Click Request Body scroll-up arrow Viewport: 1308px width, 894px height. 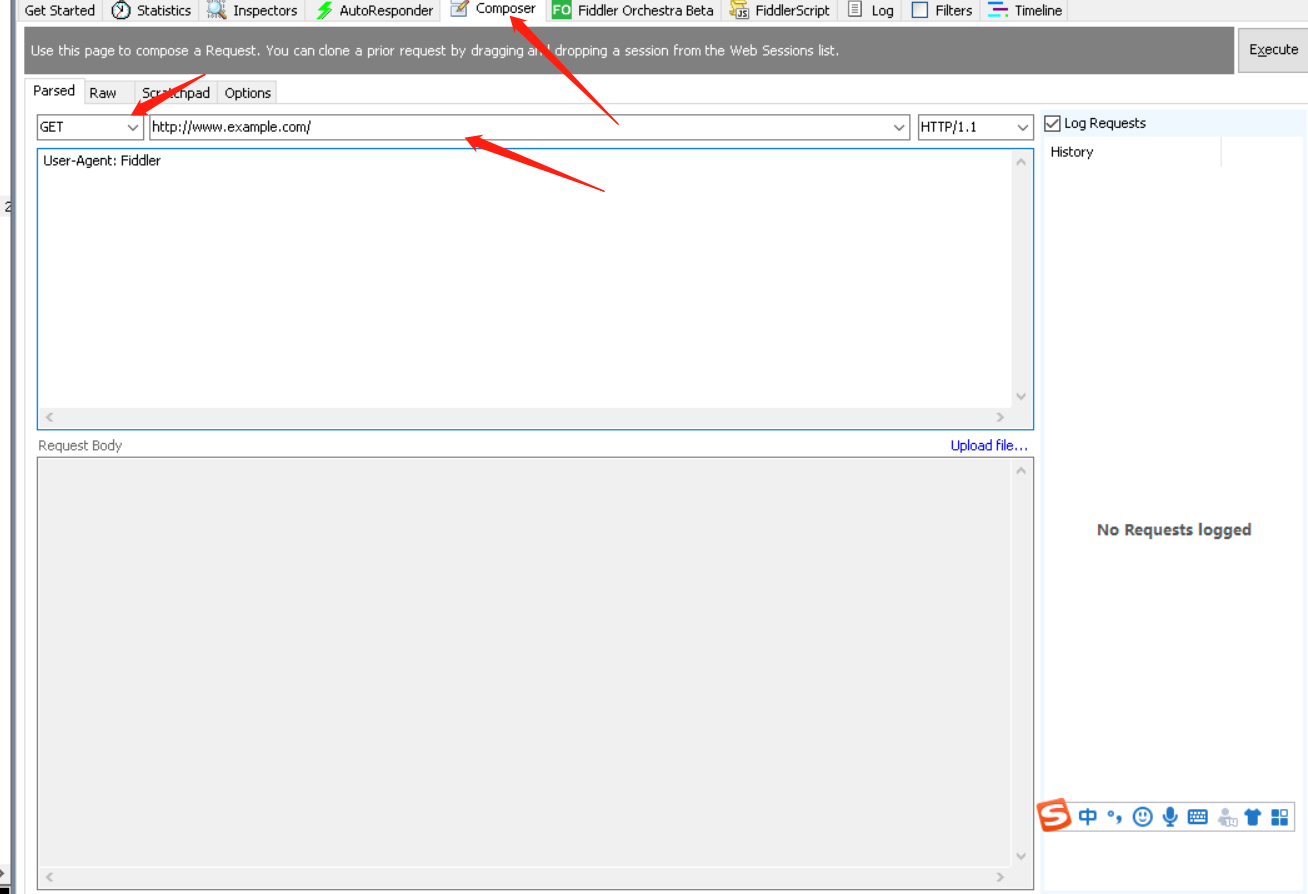point(1021,470)
